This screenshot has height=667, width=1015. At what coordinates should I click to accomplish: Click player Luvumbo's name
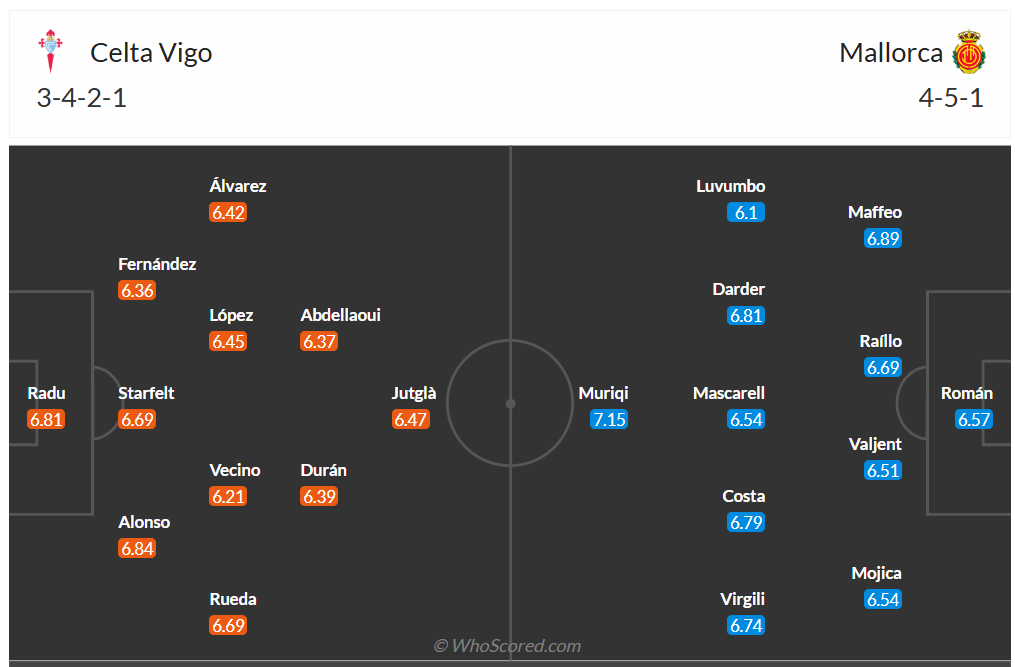[x=731, y=186]
